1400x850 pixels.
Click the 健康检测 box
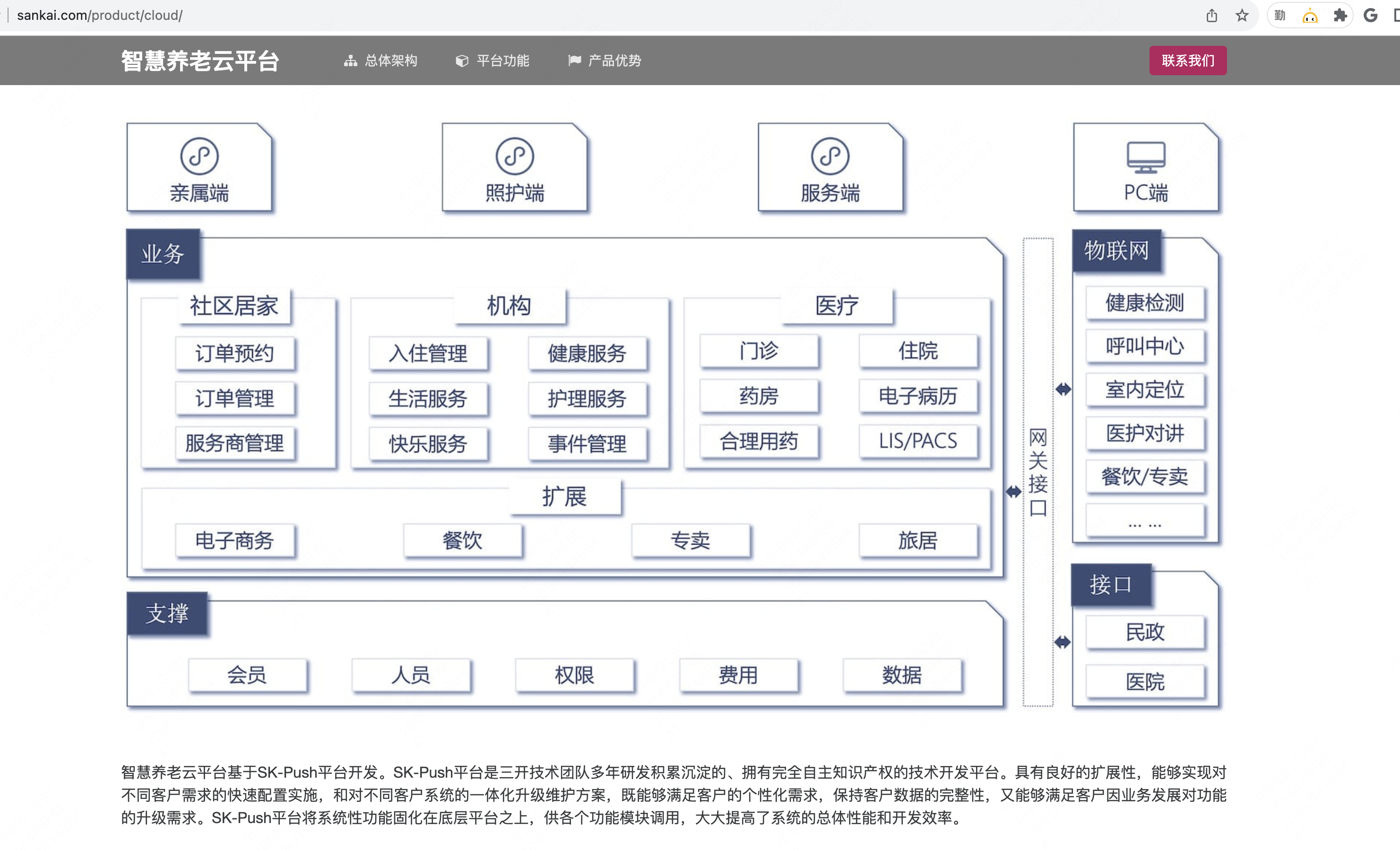1145,303
